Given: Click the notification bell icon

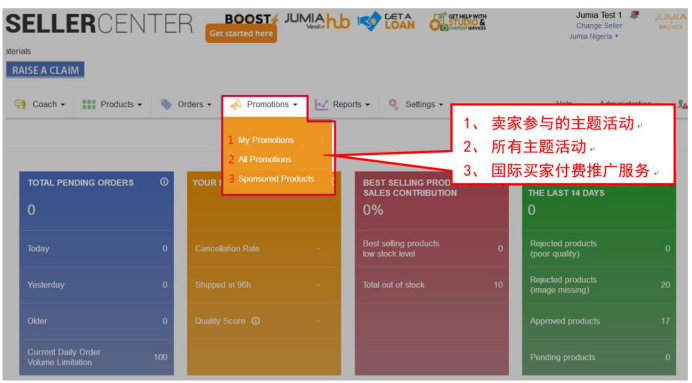Looking at the screenshot, I should click(635, 15).
